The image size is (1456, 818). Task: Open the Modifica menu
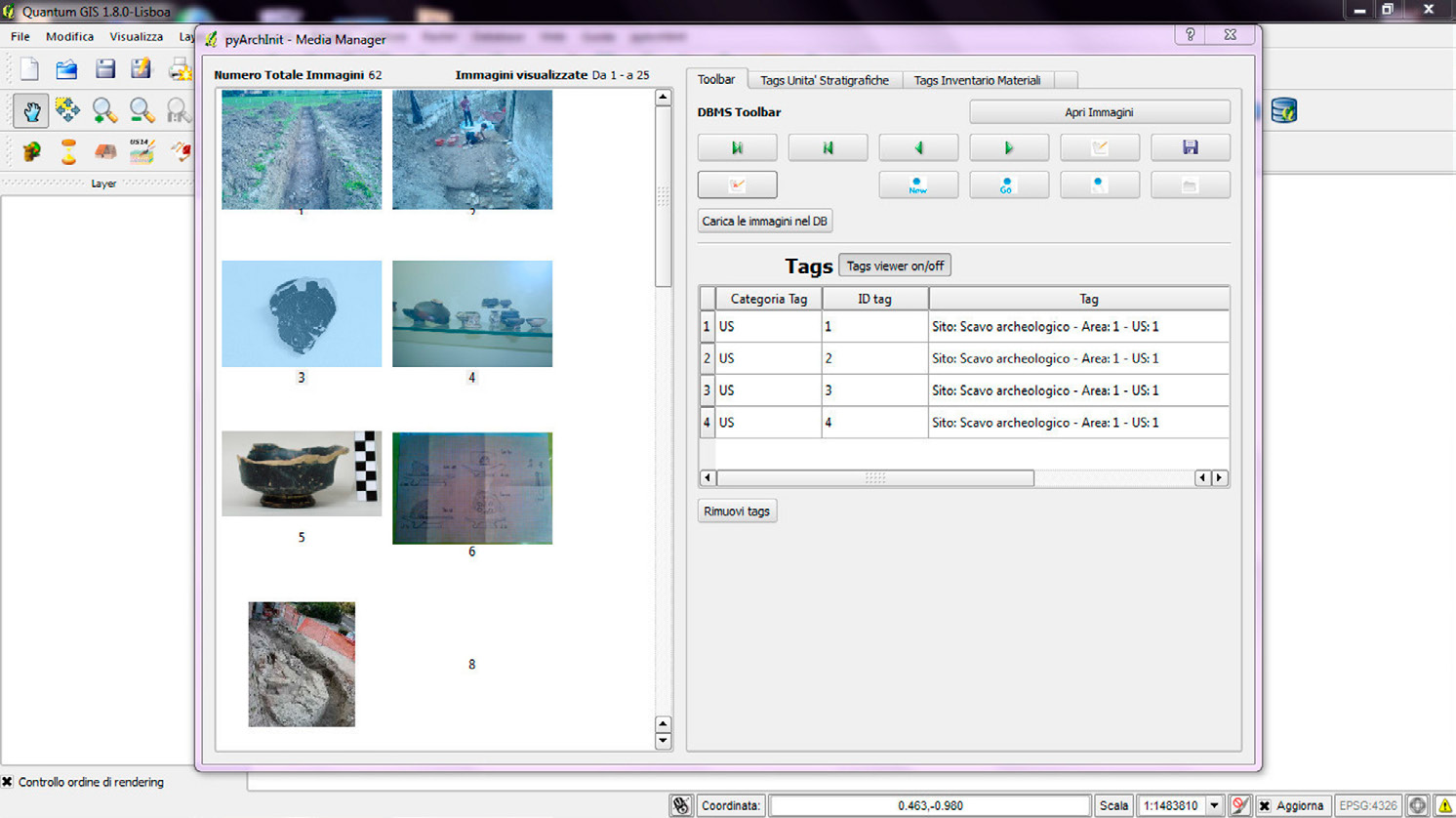(70, 36)
